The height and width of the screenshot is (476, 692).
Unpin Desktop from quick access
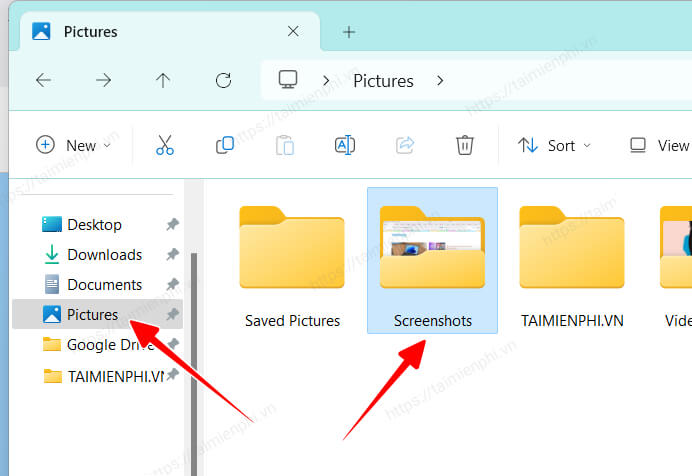[x=172, y=225]
